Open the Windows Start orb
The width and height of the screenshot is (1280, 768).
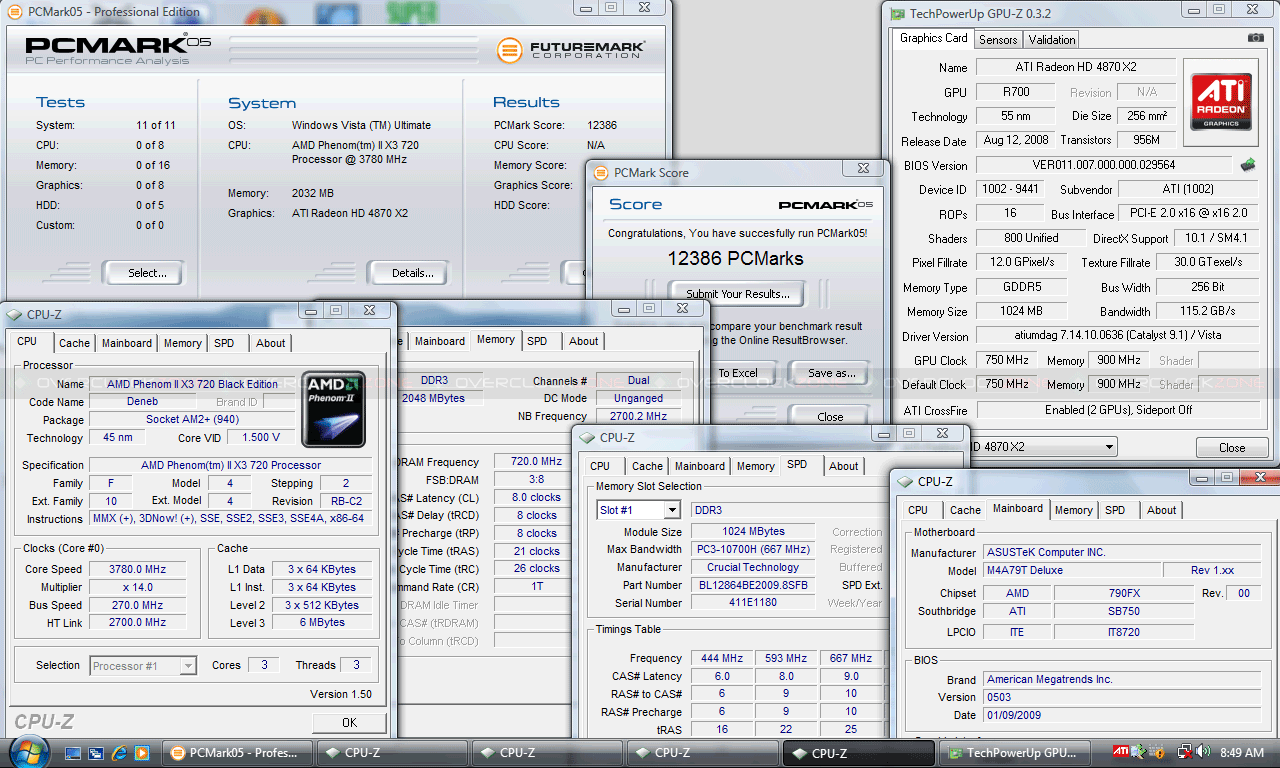(28, 752)
